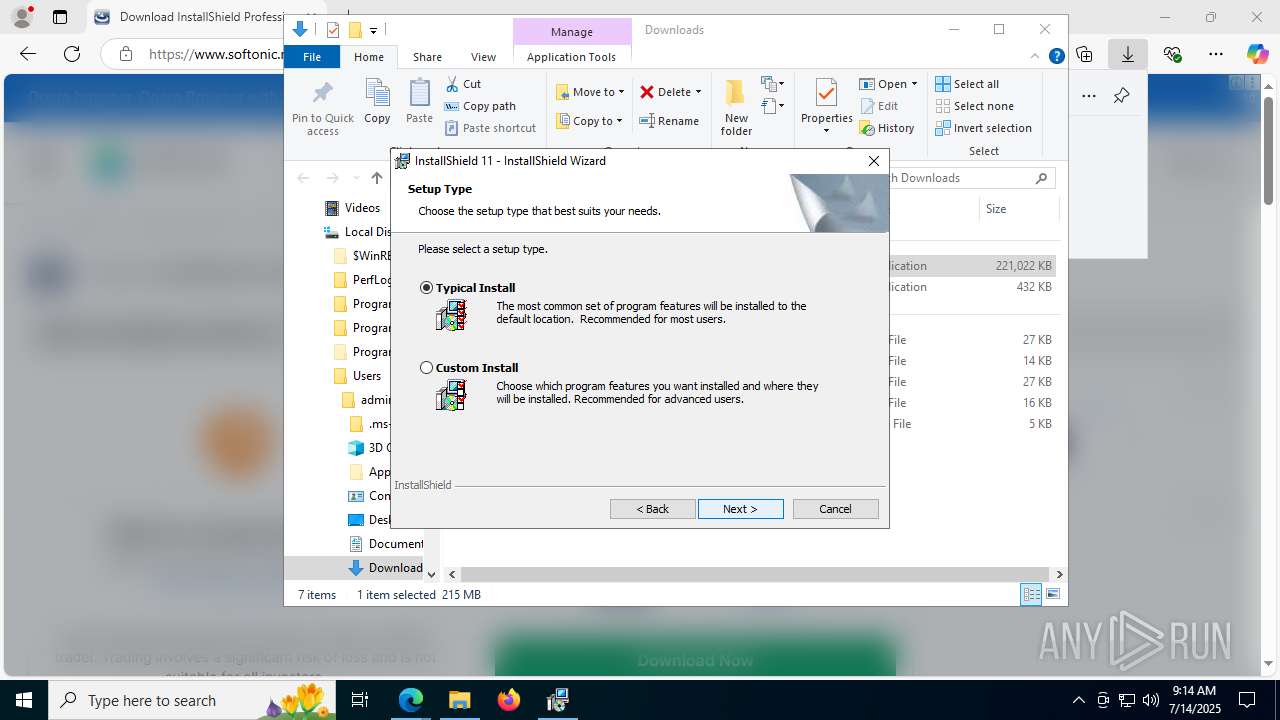Open Windows Start menu
Screen dimensions: 1280x720
pos(23,700)
